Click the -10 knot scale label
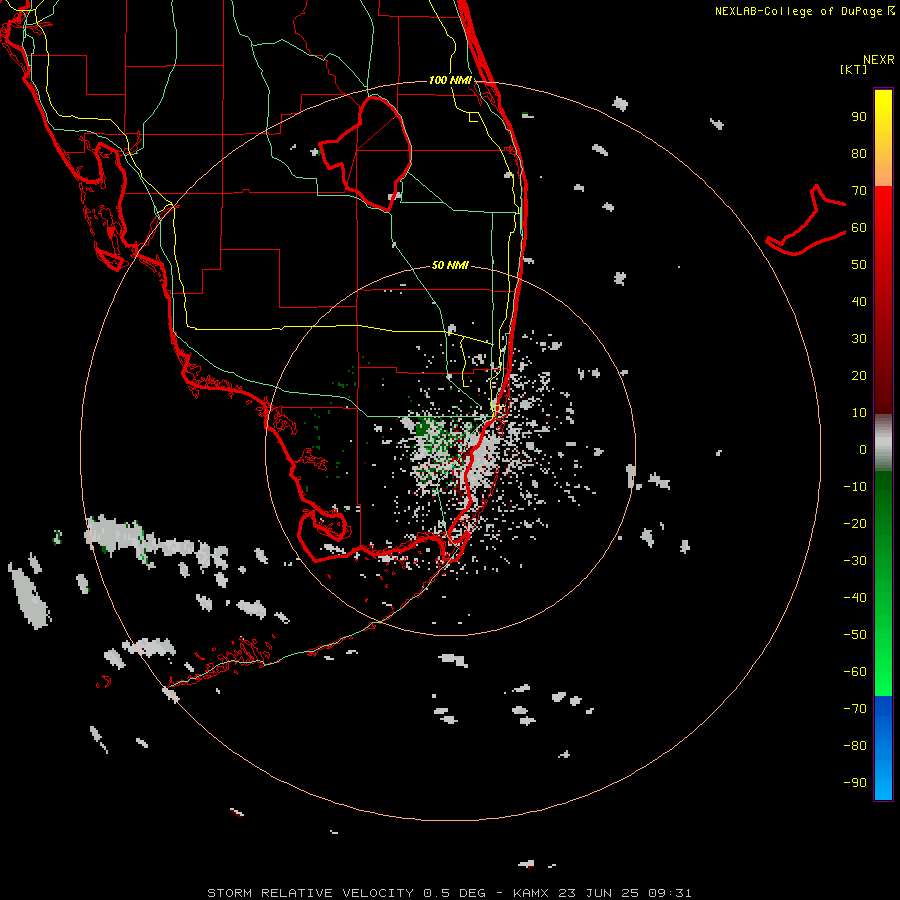 (x=855, y=487)
